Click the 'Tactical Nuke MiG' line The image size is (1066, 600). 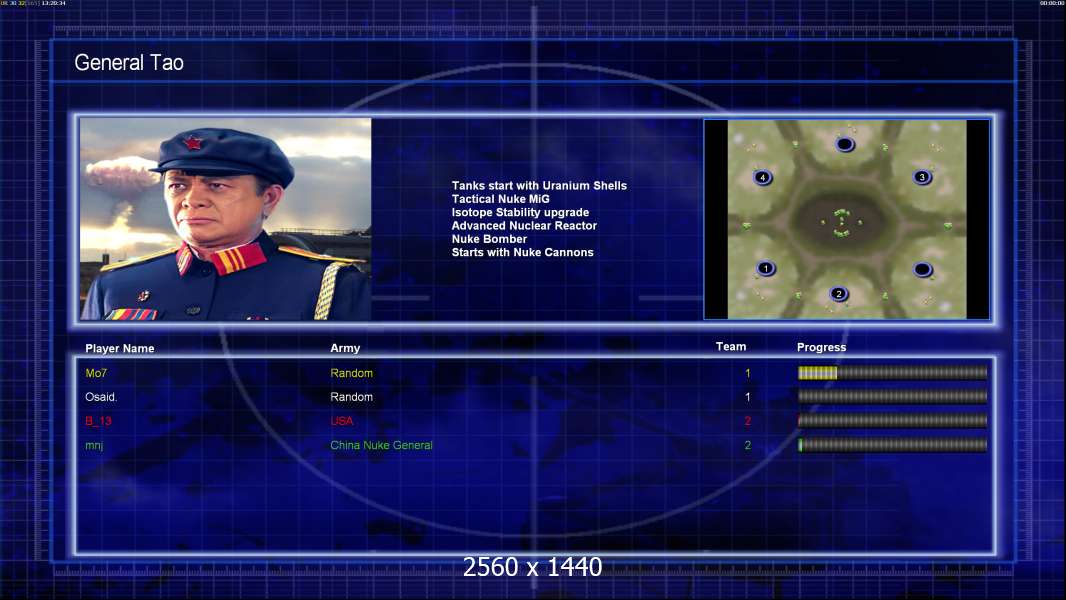(x=500, y=199)
